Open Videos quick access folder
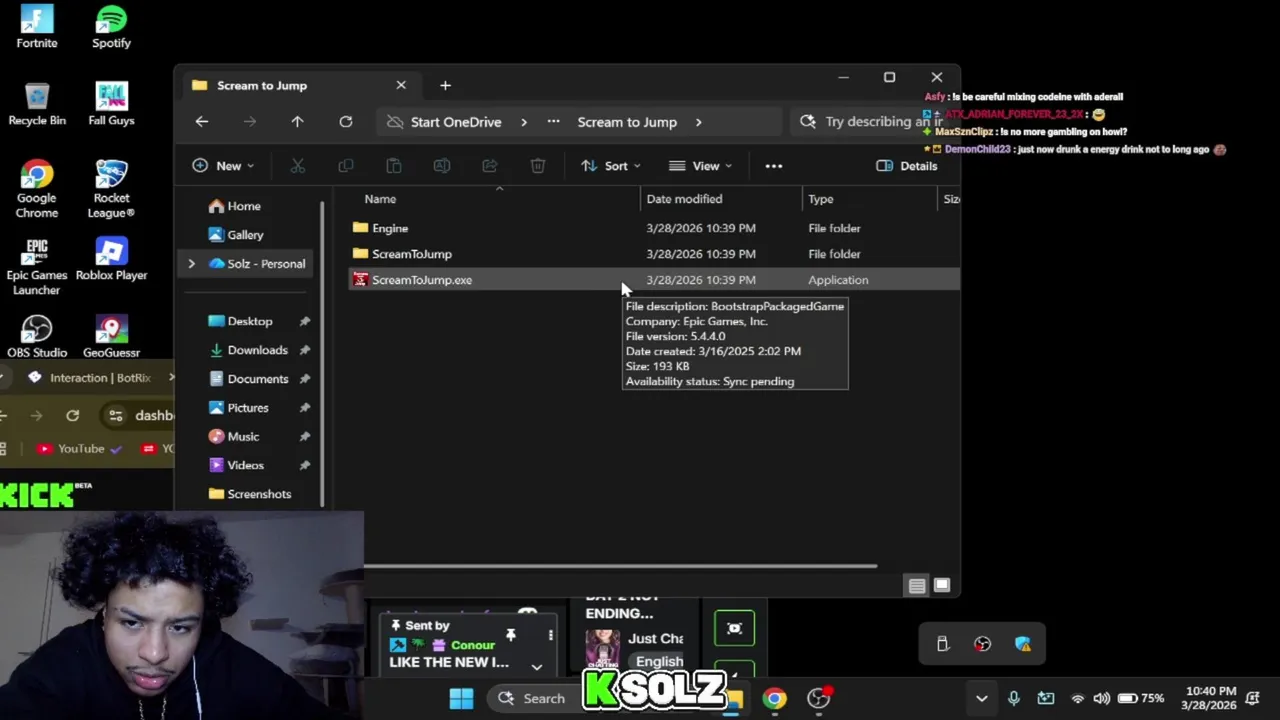Image resolution: width=1280 pixels, height=720 pixels. pyautogui.click(x=245, y=465)
